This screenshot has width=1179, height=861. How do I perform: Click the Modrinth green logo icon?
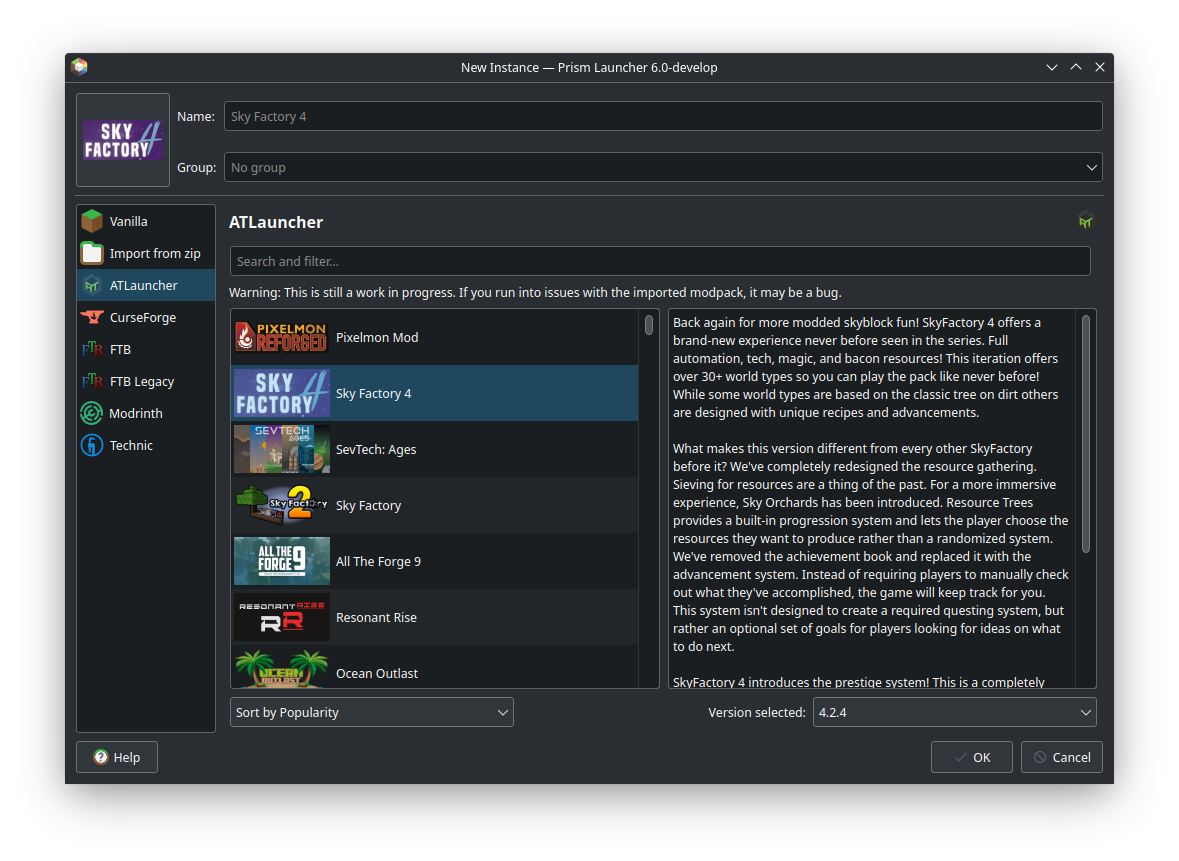(x=92, y=413)
